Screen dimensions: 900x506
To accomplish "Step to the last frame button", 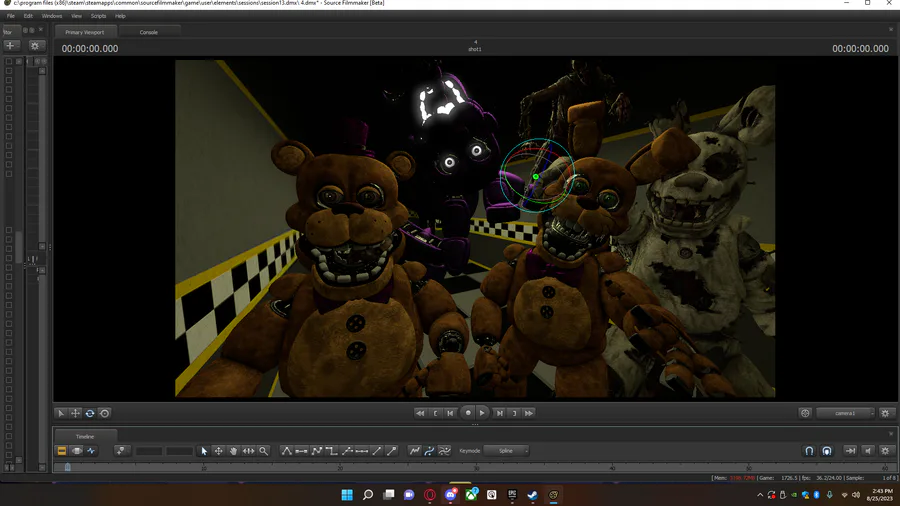I will (x=499, y=413).
